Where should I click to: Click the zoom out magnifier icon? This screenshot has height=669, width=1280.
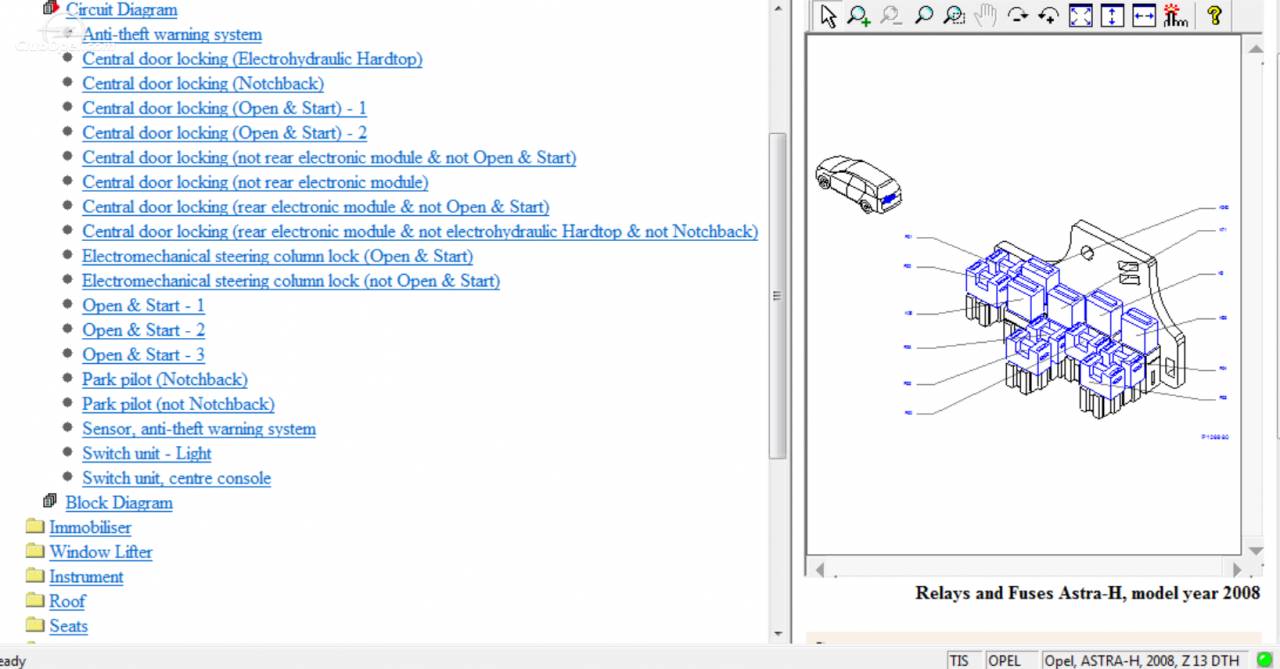point(891,16)
